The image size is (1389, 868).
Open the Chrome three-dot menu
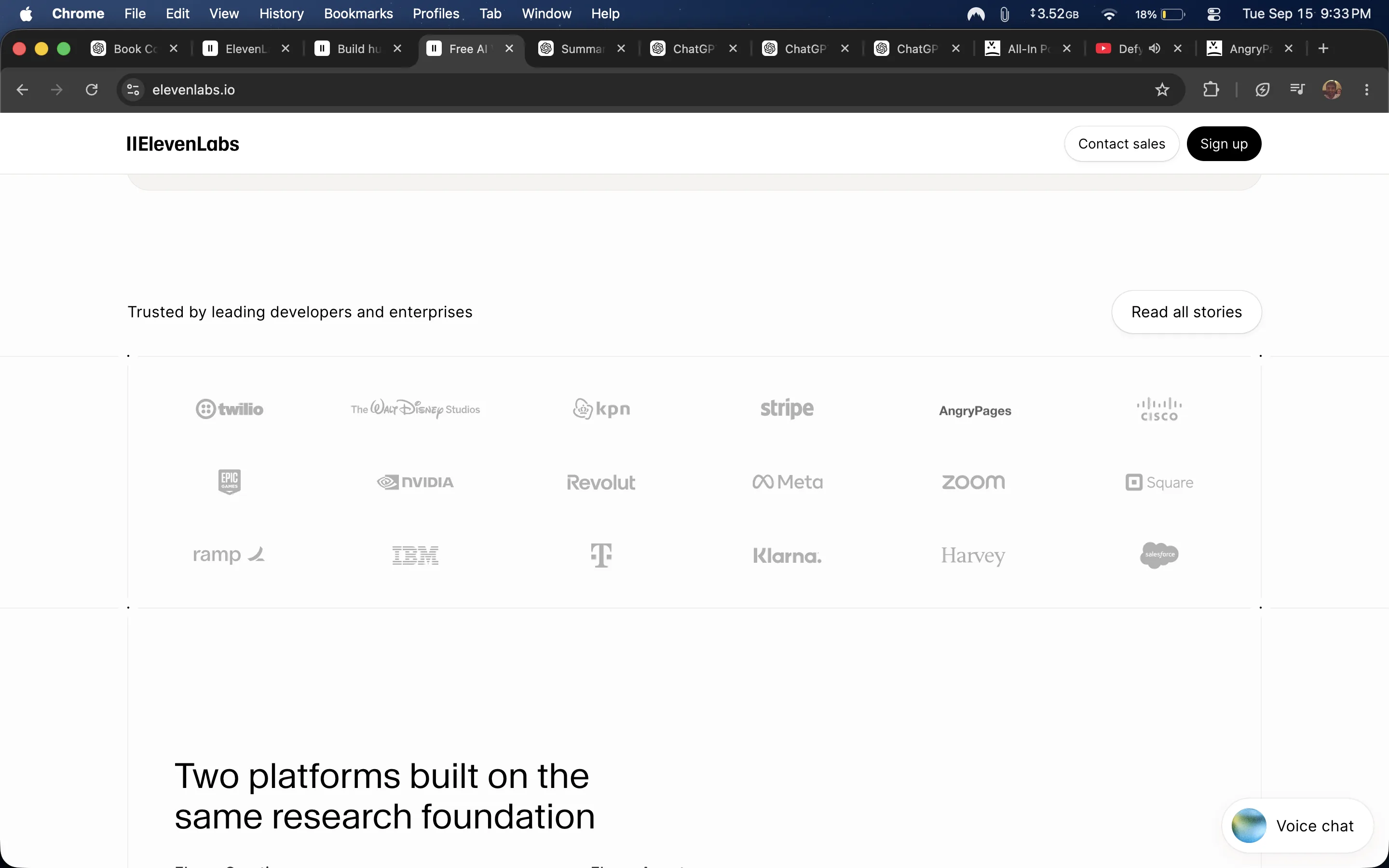click(1367, 90)
